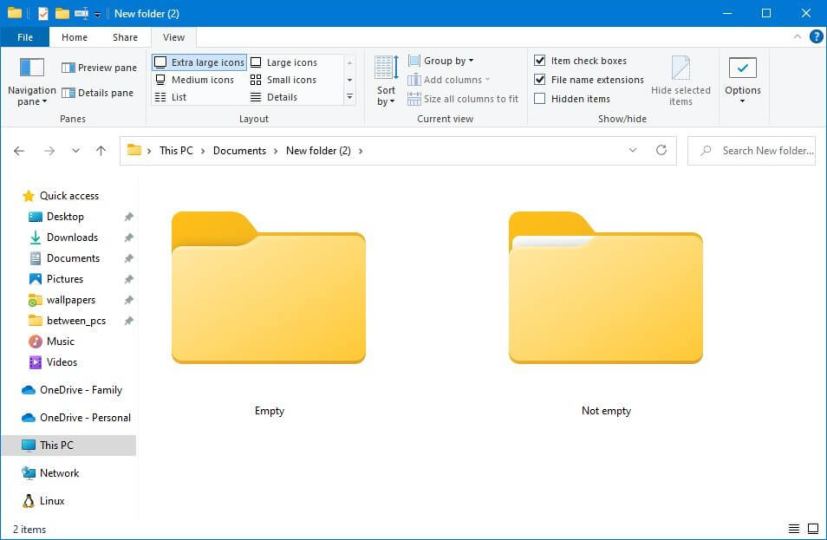Viewport: 827px width, 540px height.
Task: Open the Help question mark icon
Action: point(816,36)
